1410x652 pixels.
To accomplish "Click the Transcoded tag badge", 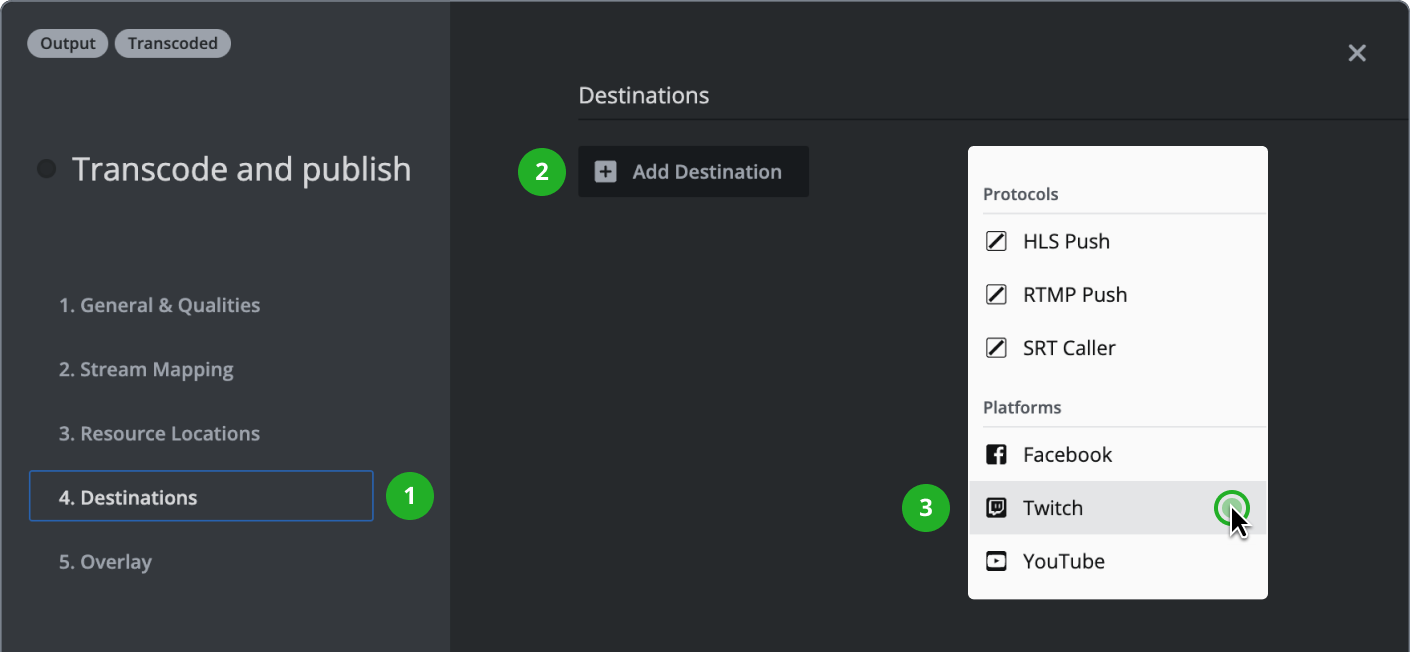I will [172, 44].
